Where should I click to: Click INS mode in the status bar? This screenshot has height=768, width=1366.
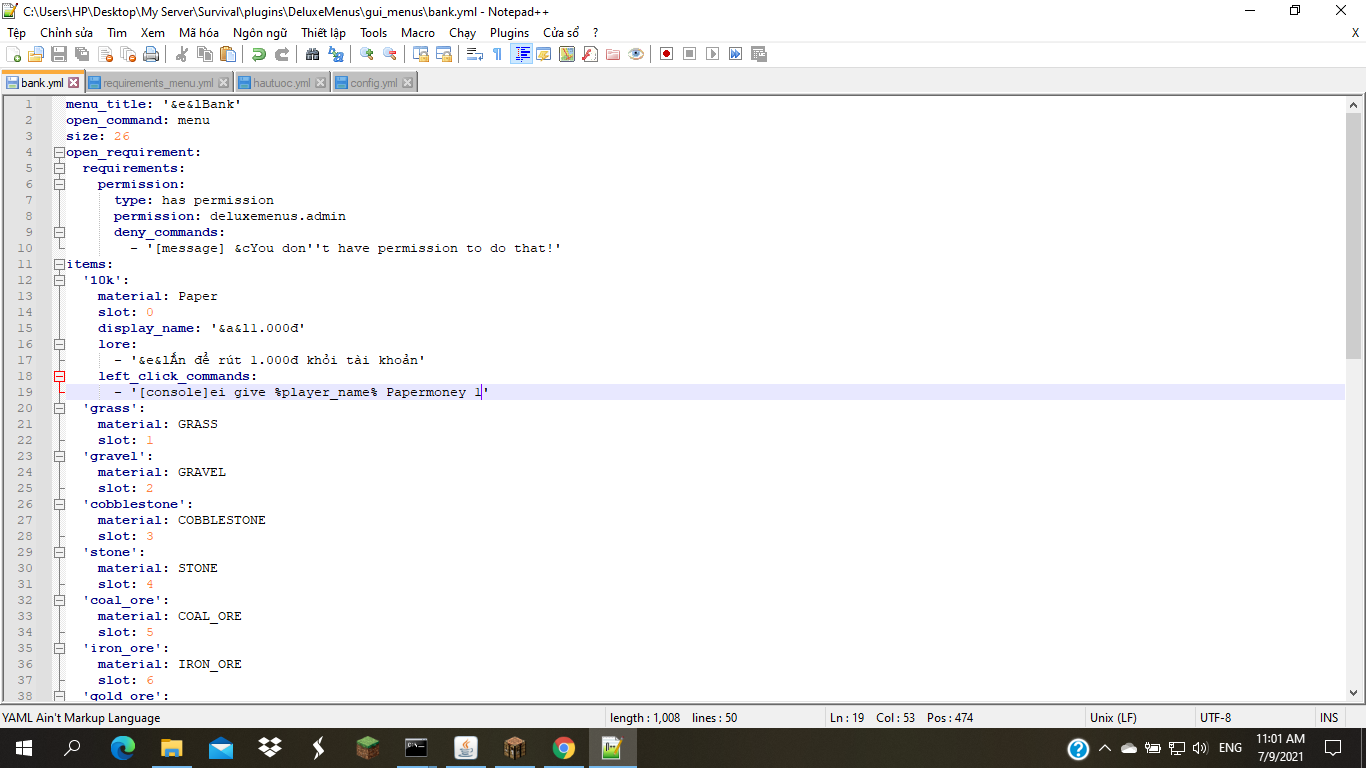click(1328, 718)
